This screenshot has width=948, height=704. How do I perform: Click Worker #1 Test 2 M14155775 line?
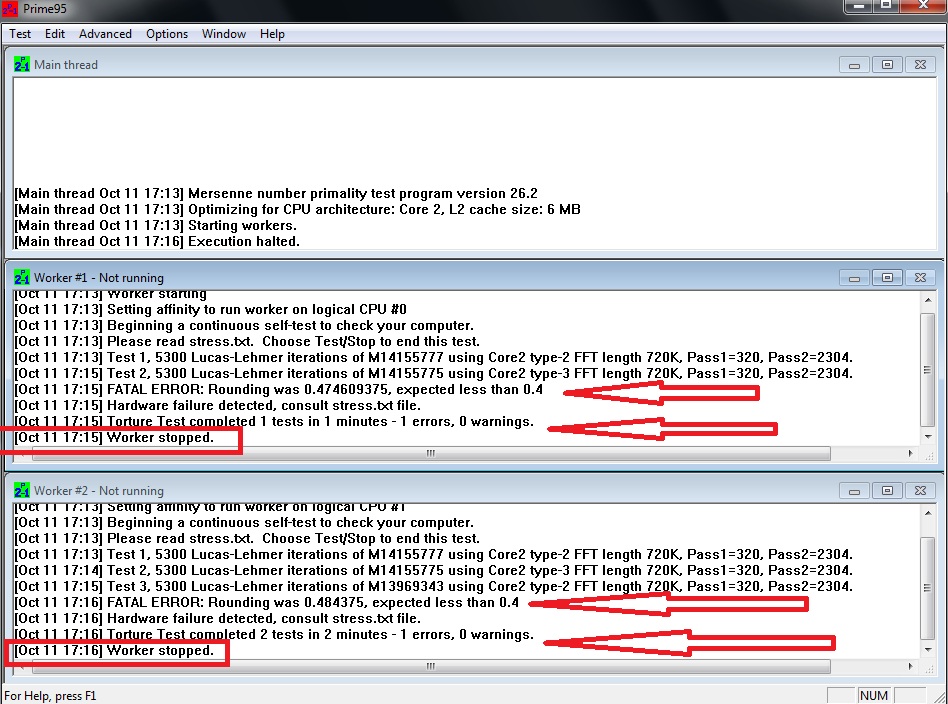tap(433, 373)
